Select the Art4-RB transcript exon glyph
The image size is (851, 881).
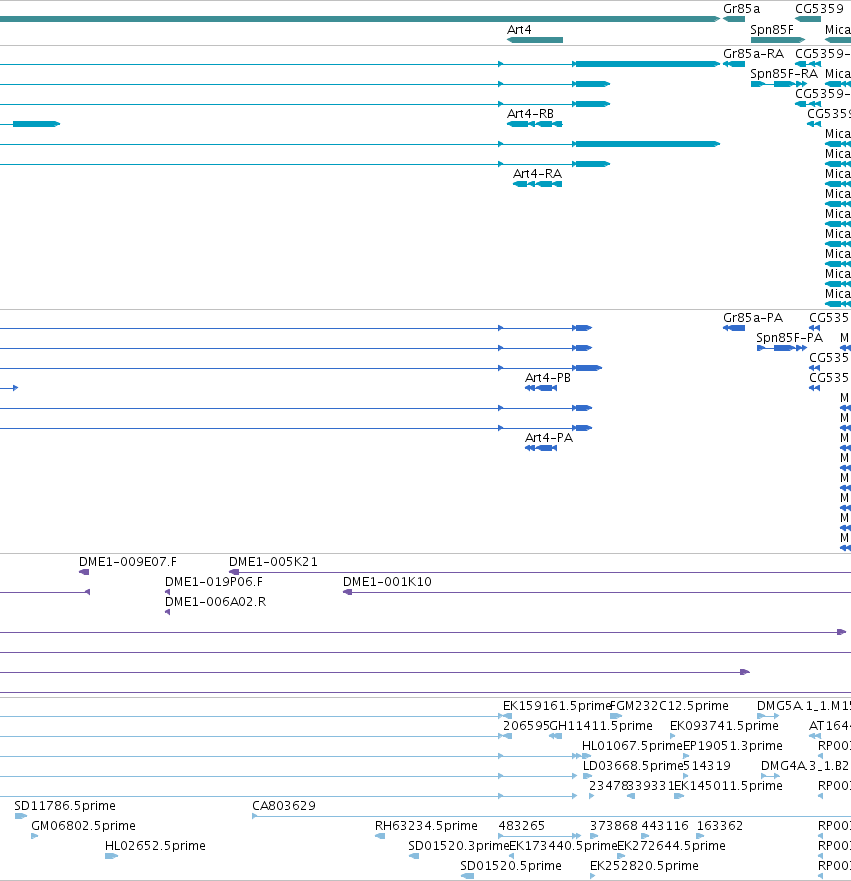[x=535, y=124]
